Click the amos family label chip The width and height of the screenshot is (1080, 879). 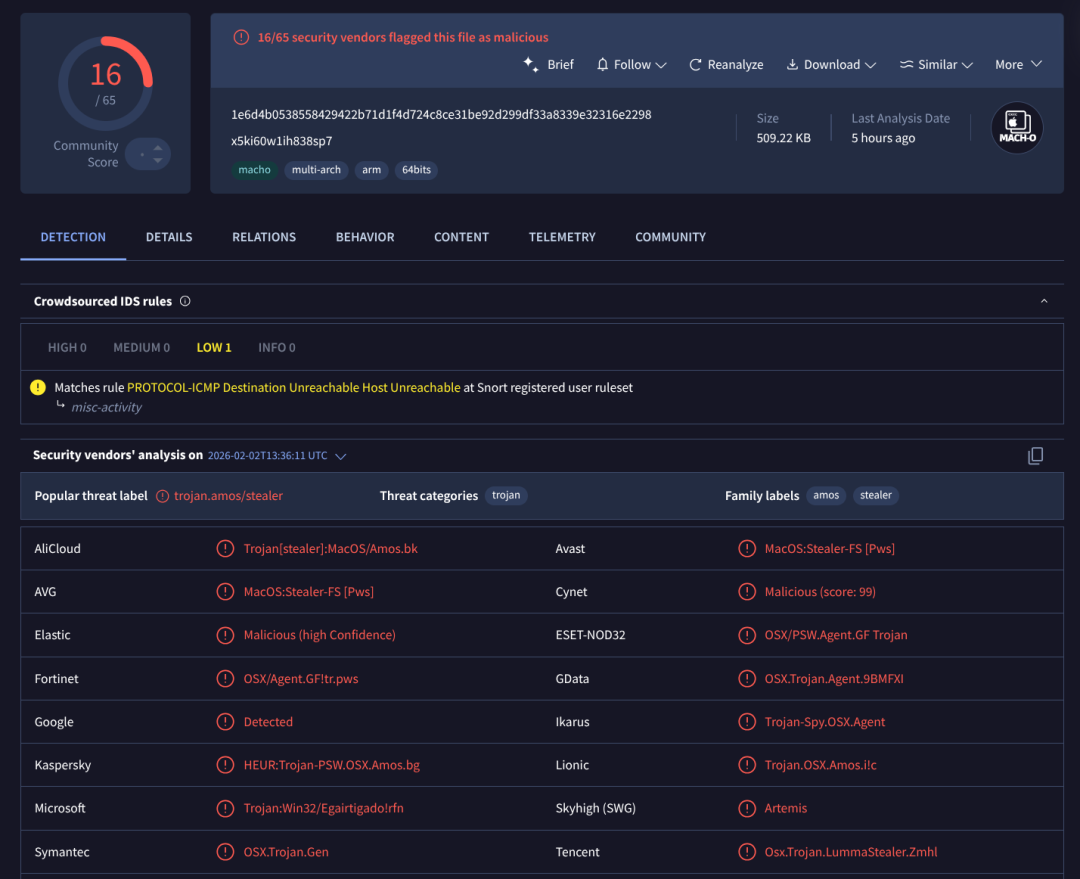coord(826,495)
